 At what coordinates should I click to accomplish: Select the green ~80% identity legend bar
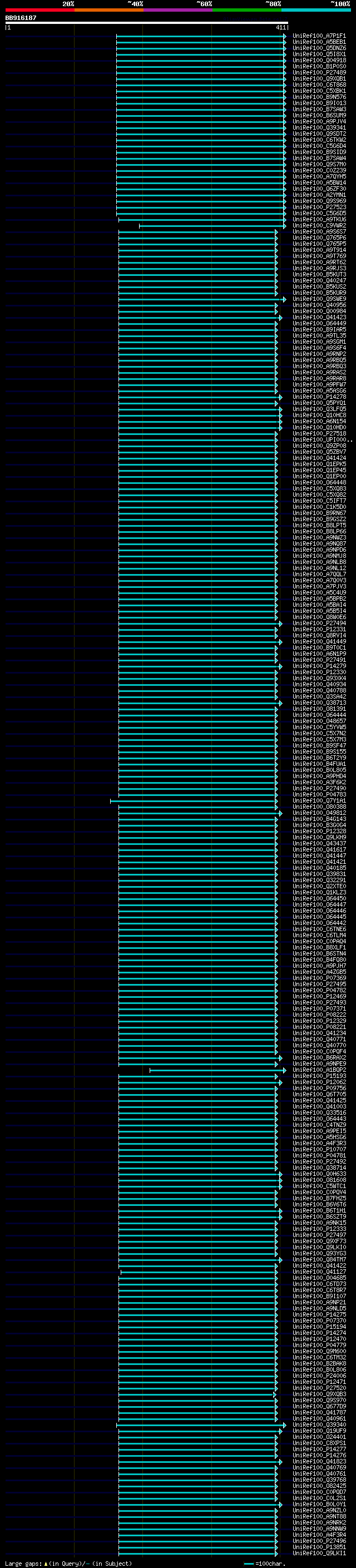[247, 10]
